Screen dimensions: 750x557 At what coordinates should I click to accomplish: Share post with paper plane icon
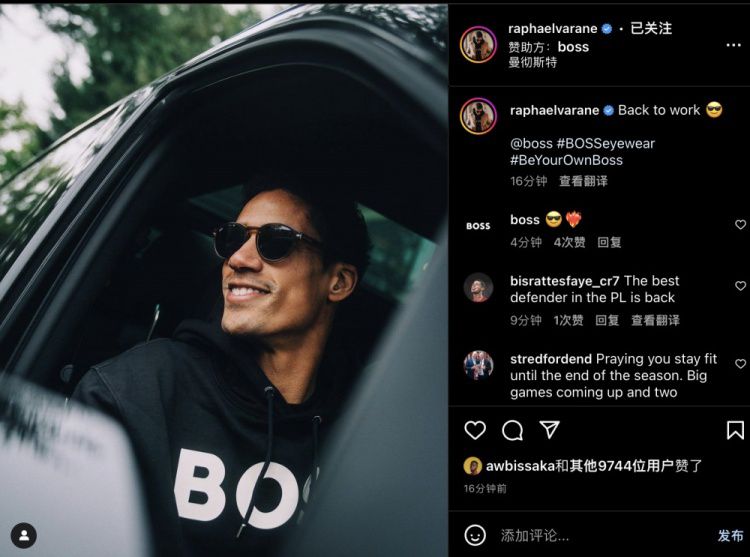(550, 429)
